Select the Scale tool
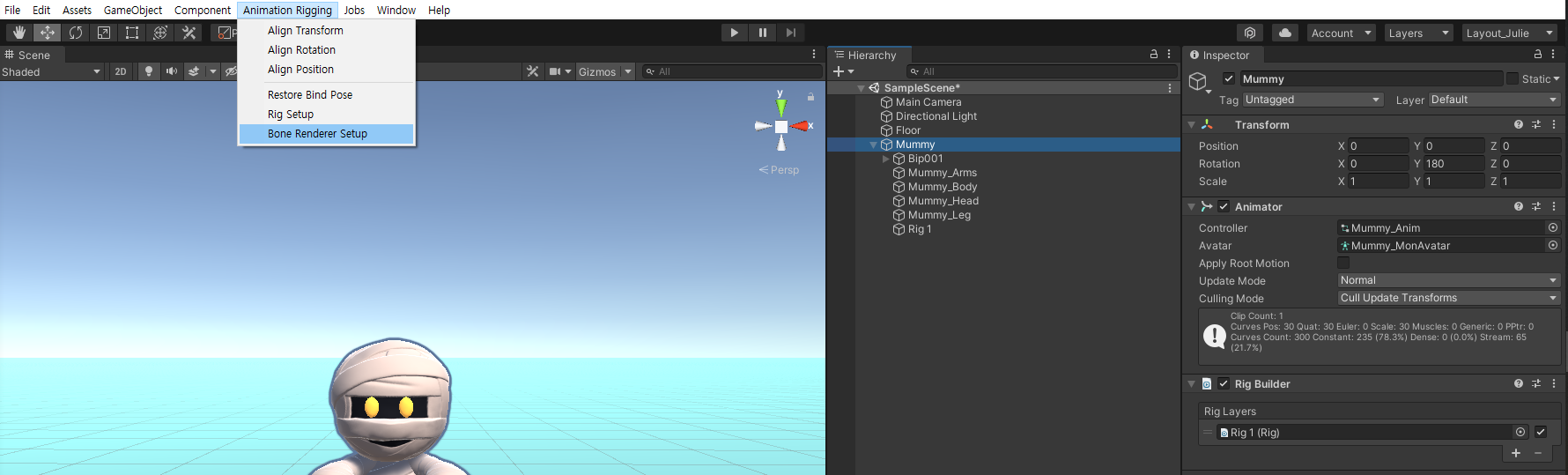This screenshot has height=475, width=1568. 104,33
